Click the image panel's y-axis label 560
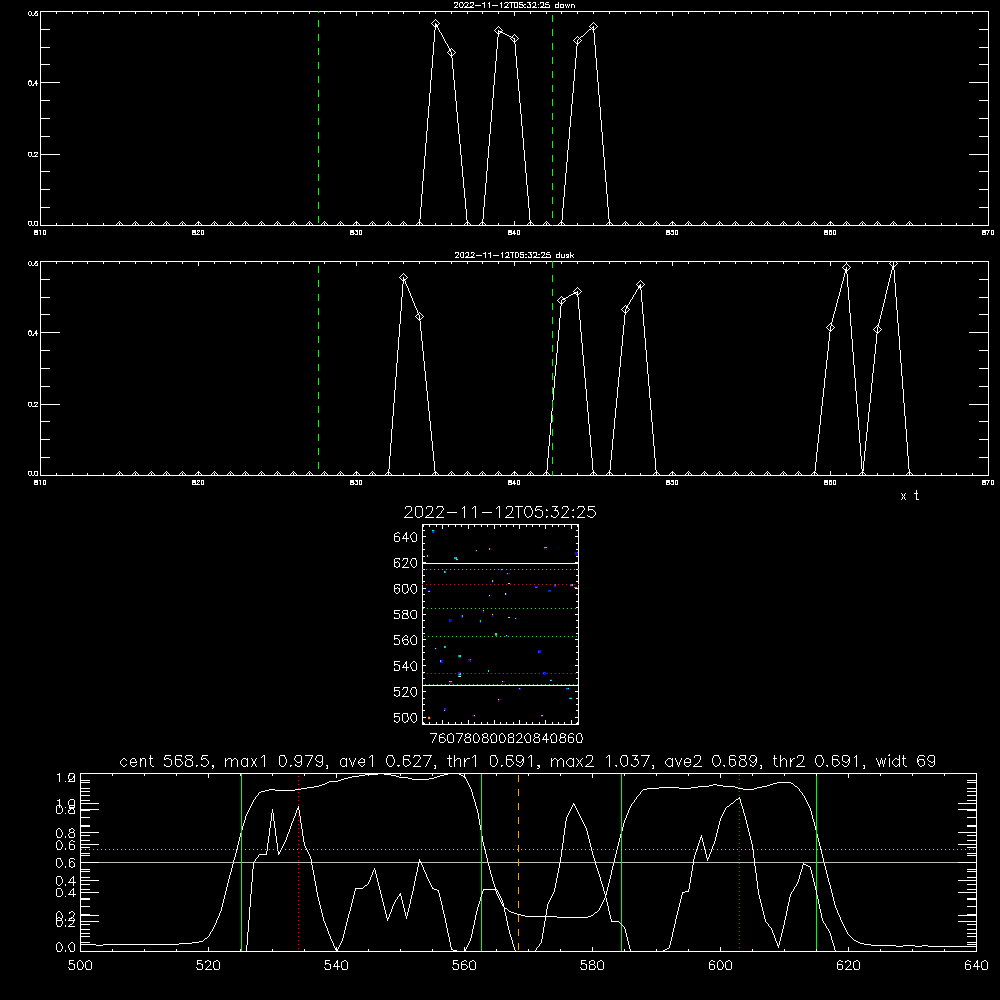 pyautogui.click(x=406, y=640)
